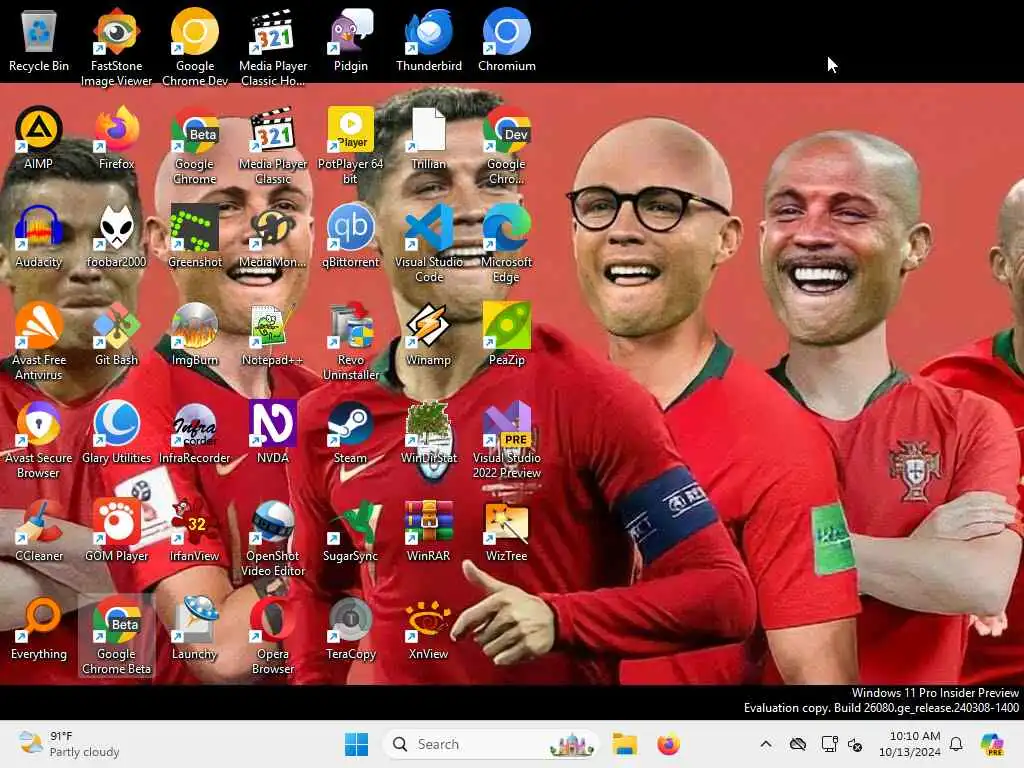Open Visual Studio 2022 Preview icon
This screenshot has height=768, width=1024.
pos(507,439)
